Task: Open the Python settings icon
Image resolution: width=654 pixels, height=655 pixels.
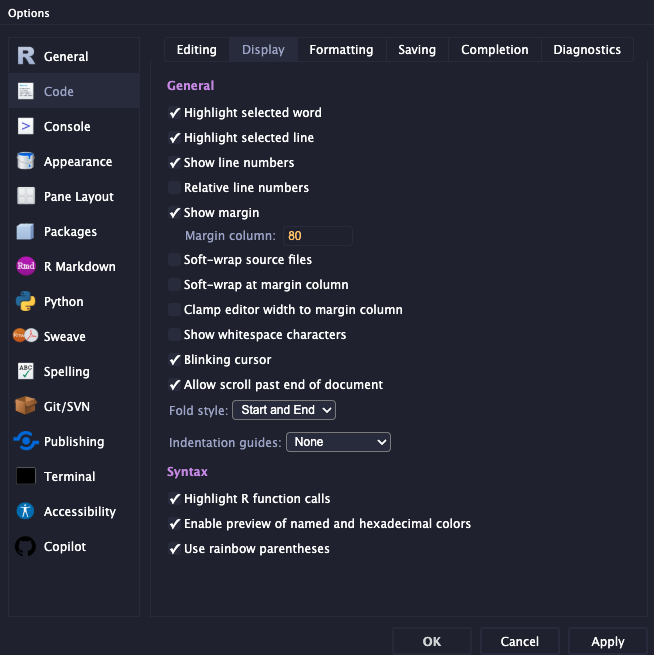Action: [x=26, y=302]
